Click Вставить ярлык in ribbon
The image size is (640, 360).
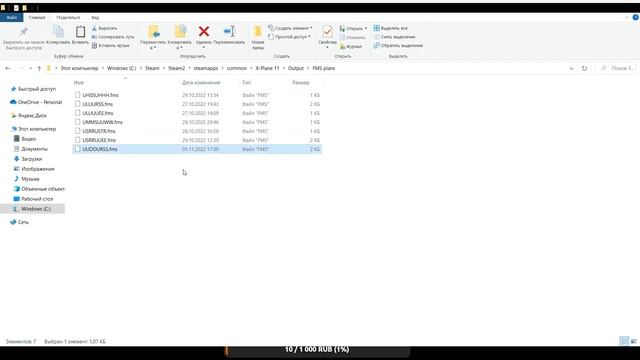tap(110, 45)
